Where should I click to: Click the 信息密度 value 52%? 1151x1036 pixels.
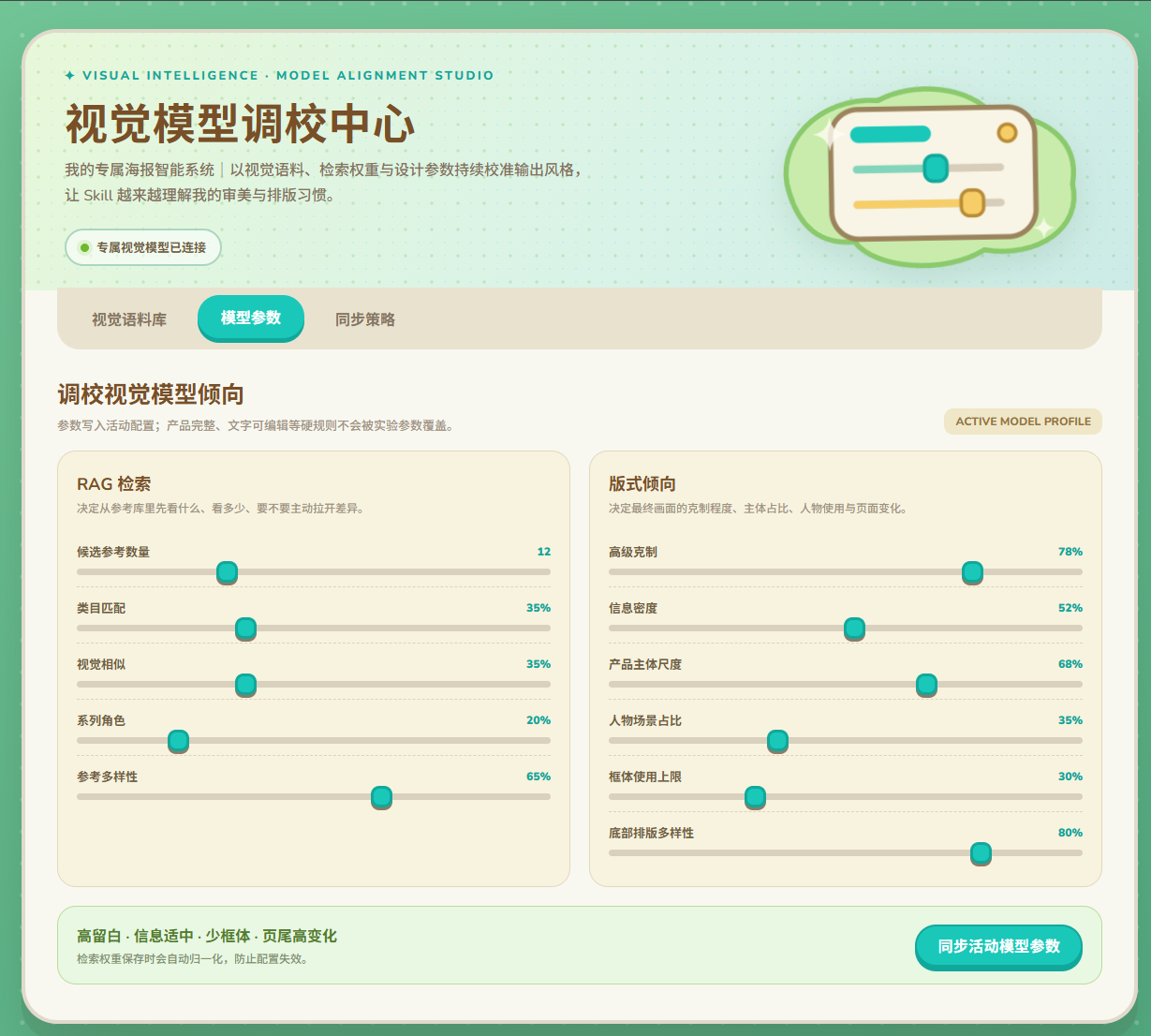coord(1070,608)
